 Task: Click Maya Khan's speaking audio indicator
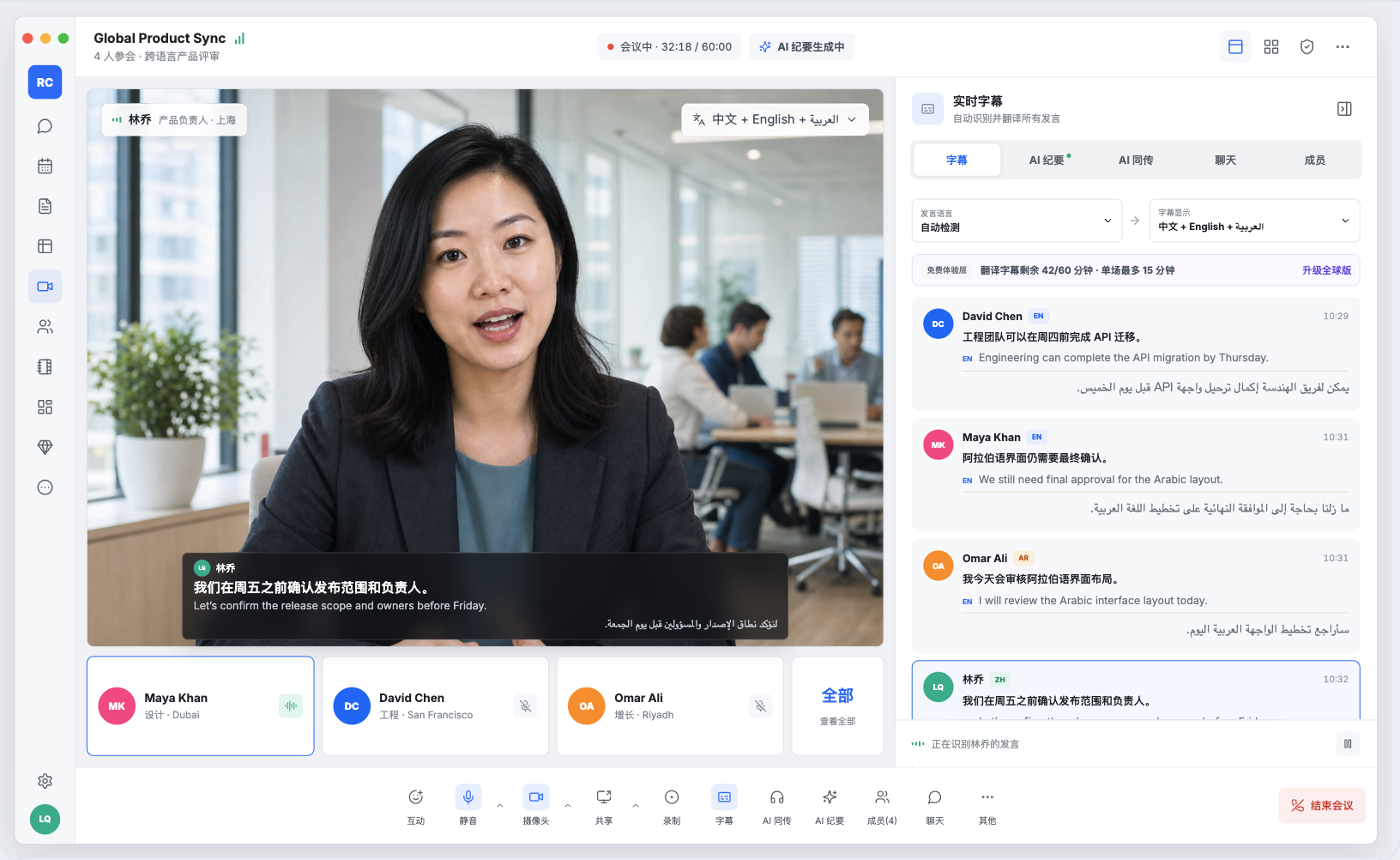pos(291,706)
